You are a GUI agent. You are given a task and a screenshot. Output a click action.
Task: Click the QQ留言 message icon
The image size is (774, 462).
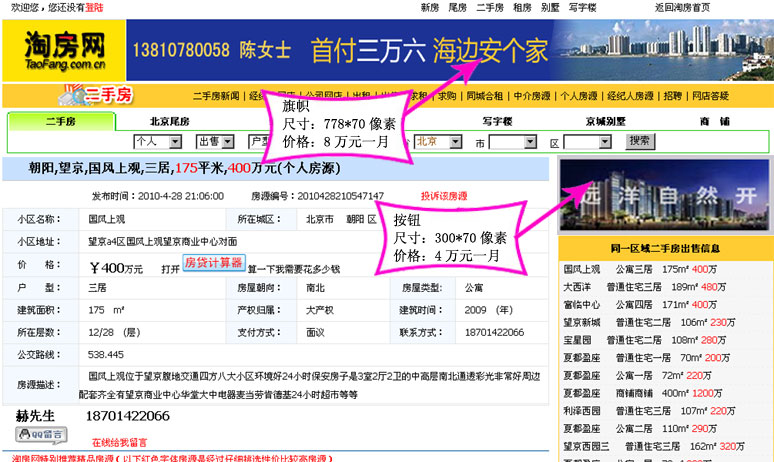pyautogui.click(x=40, y=434)
